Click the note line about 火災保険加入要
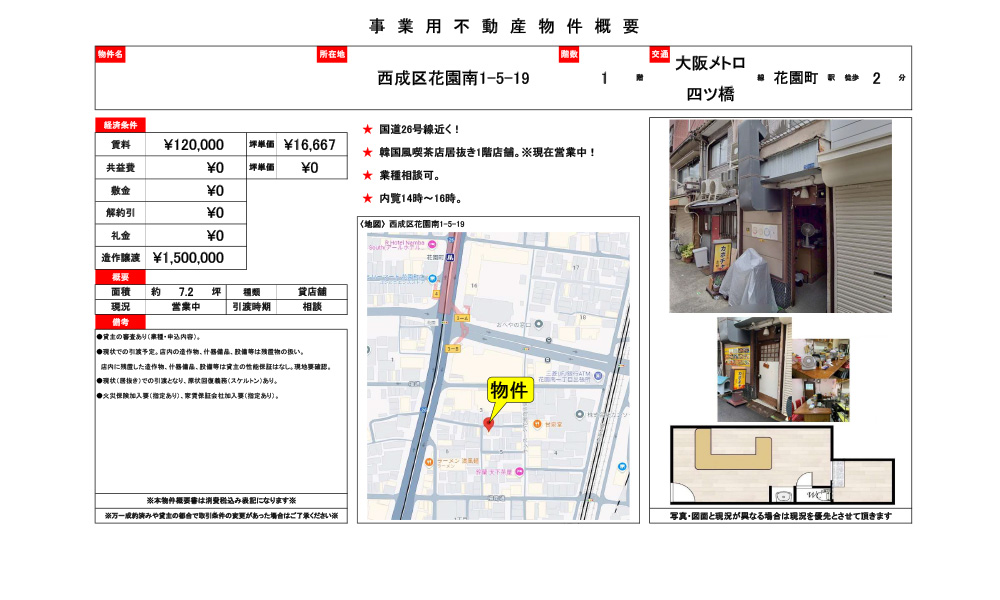 188,396
